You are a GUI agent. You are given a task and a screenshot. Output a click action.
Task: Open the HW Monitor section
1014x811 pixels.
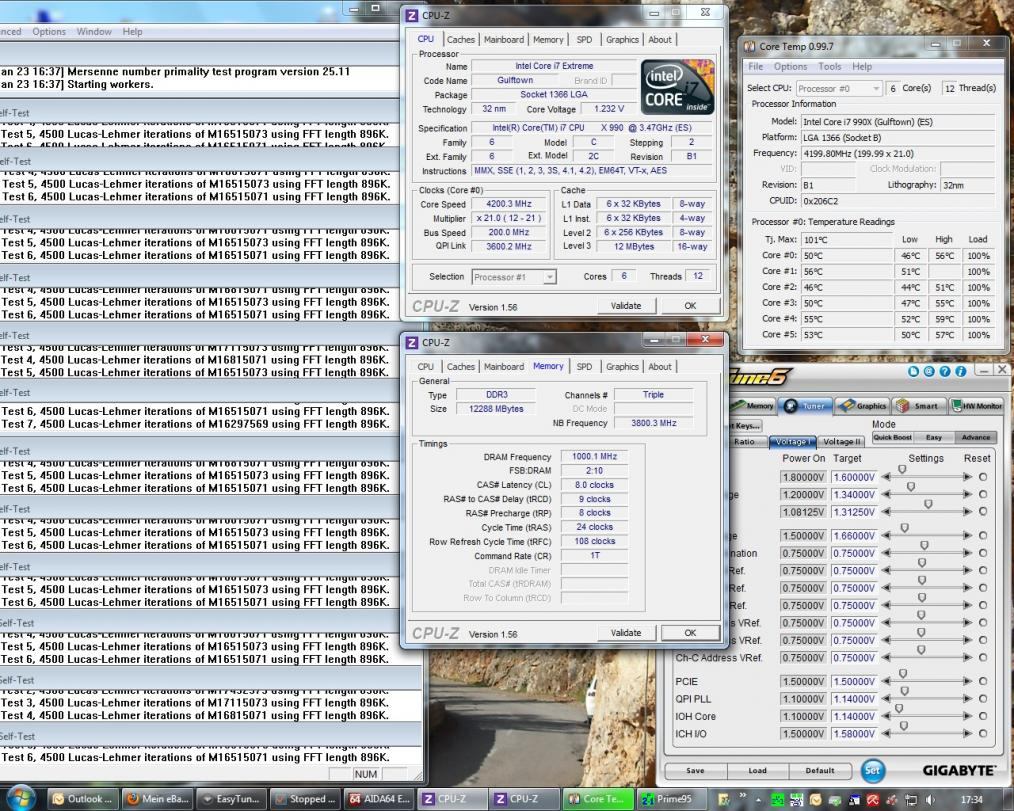click(x=976, y=406)
